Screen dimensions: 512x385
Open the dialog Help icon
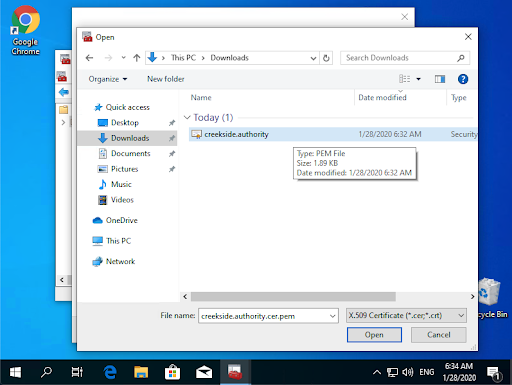[x=463, y=79]
